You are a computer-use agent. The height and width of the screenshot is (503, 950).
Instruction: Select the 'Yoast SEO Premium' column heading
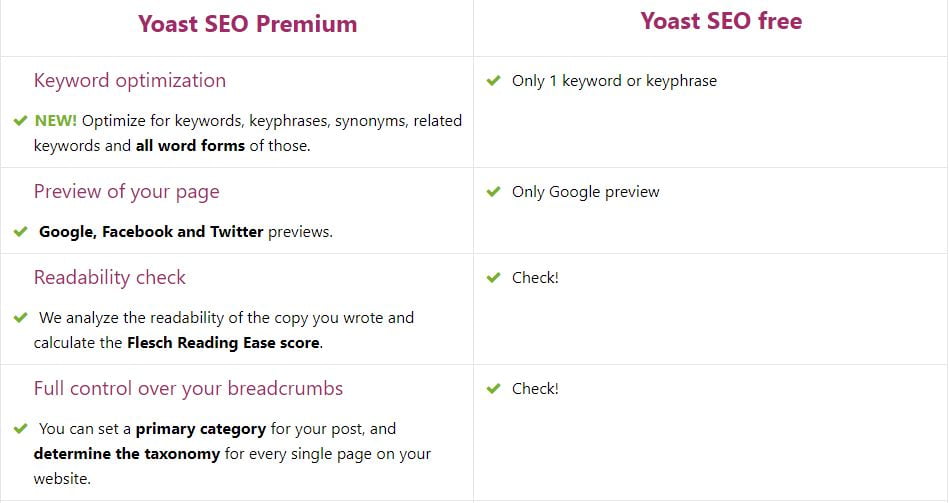pos(247,24)
